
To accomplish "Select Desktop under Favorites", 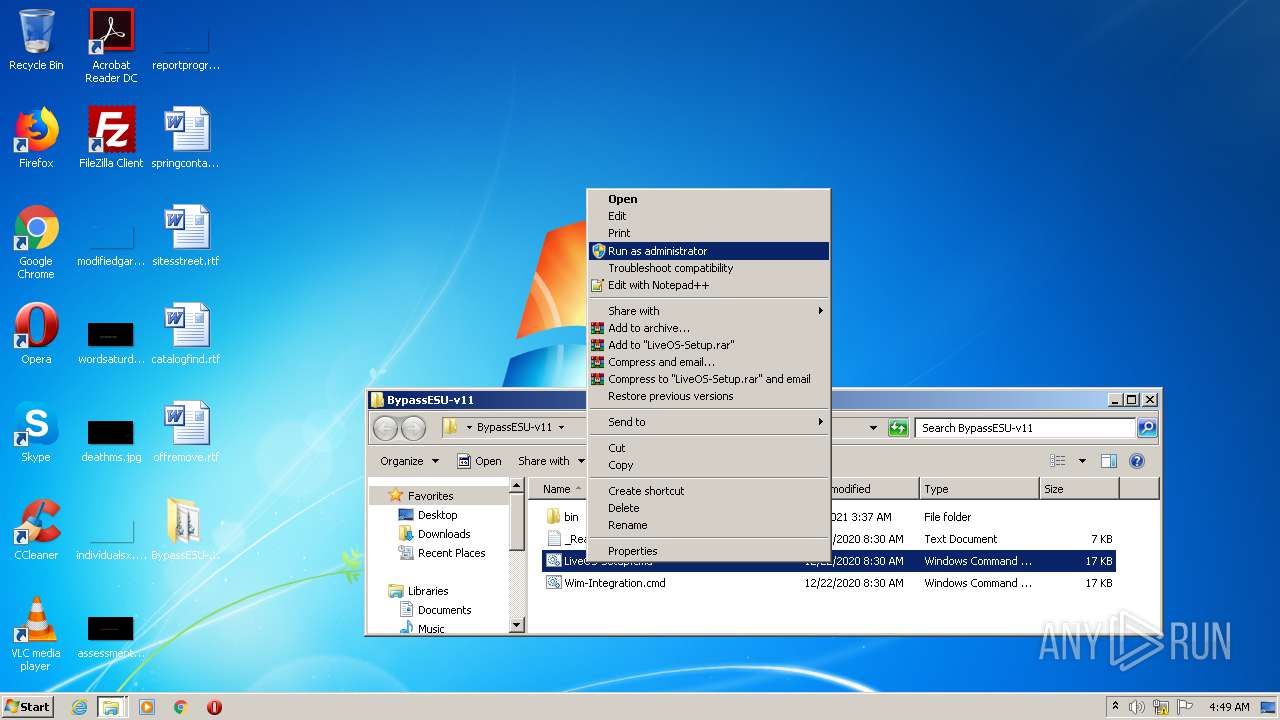I will (x=438, y=515).
